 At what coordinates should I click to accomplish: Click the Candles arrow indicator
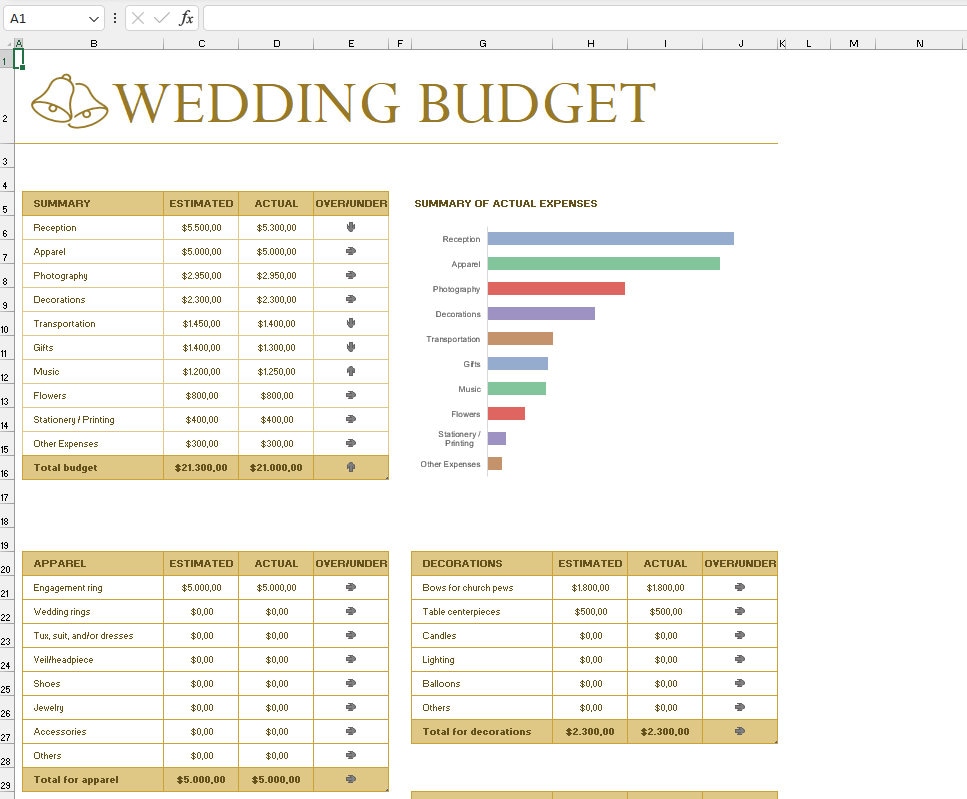point(740,635)
